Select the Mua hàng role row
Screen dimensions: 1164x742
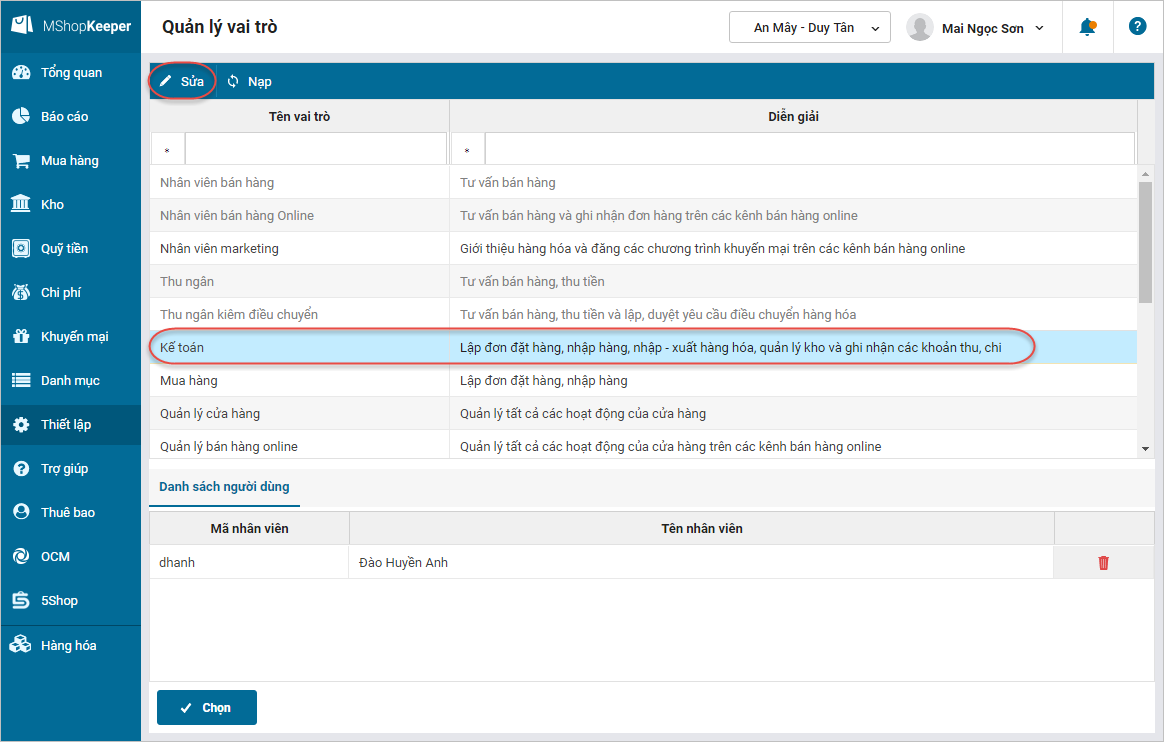[x=643, y=381]
